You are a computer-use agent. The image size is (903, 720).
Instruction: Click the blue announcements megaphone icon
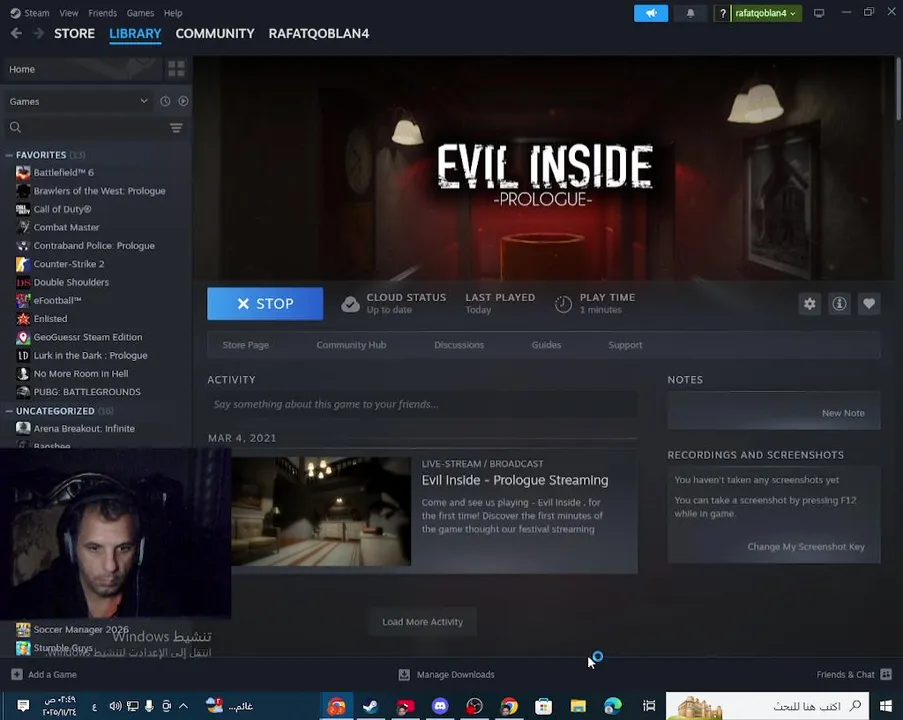point(651,13)
